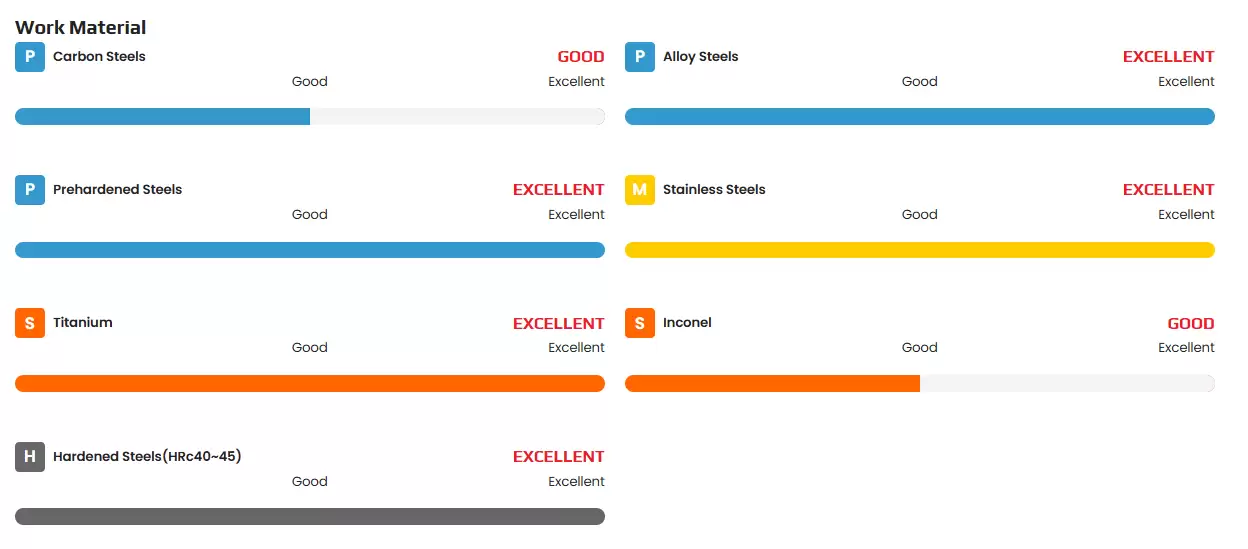
Task: Click the blue P icon beside Carbon Steels
Action: pos(30,57)
